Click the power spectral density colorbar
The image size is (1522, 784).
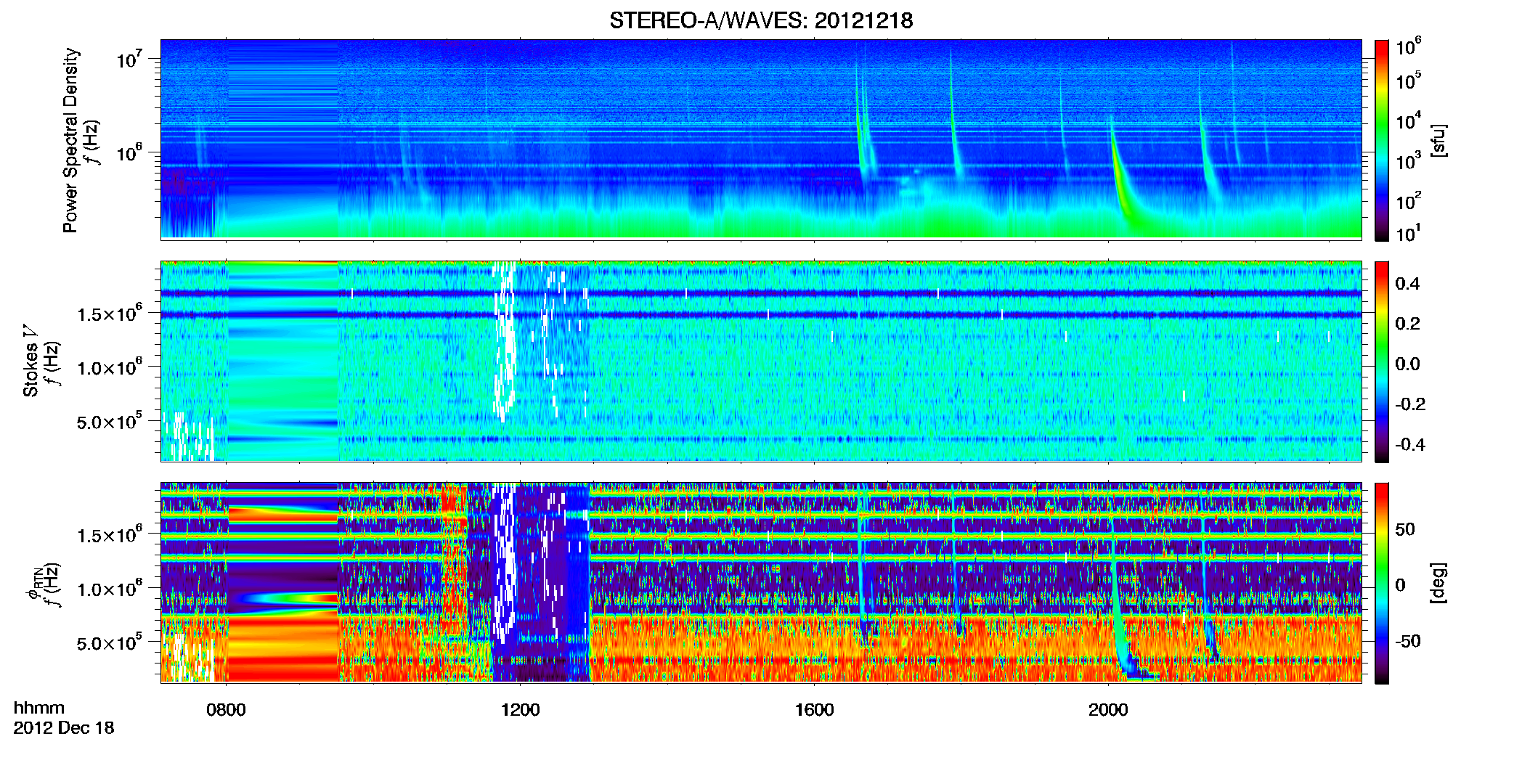coord(1381,140)
